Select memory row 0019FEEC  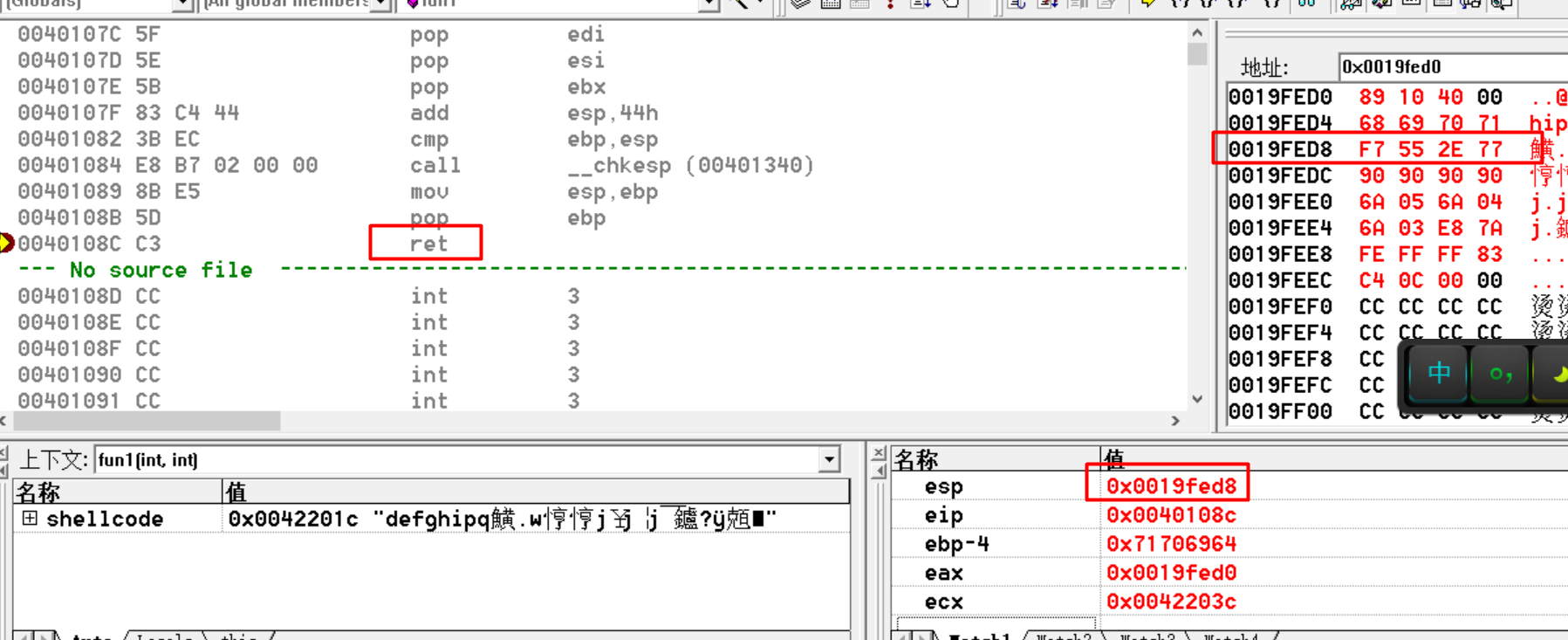[x=1397, y=280]
